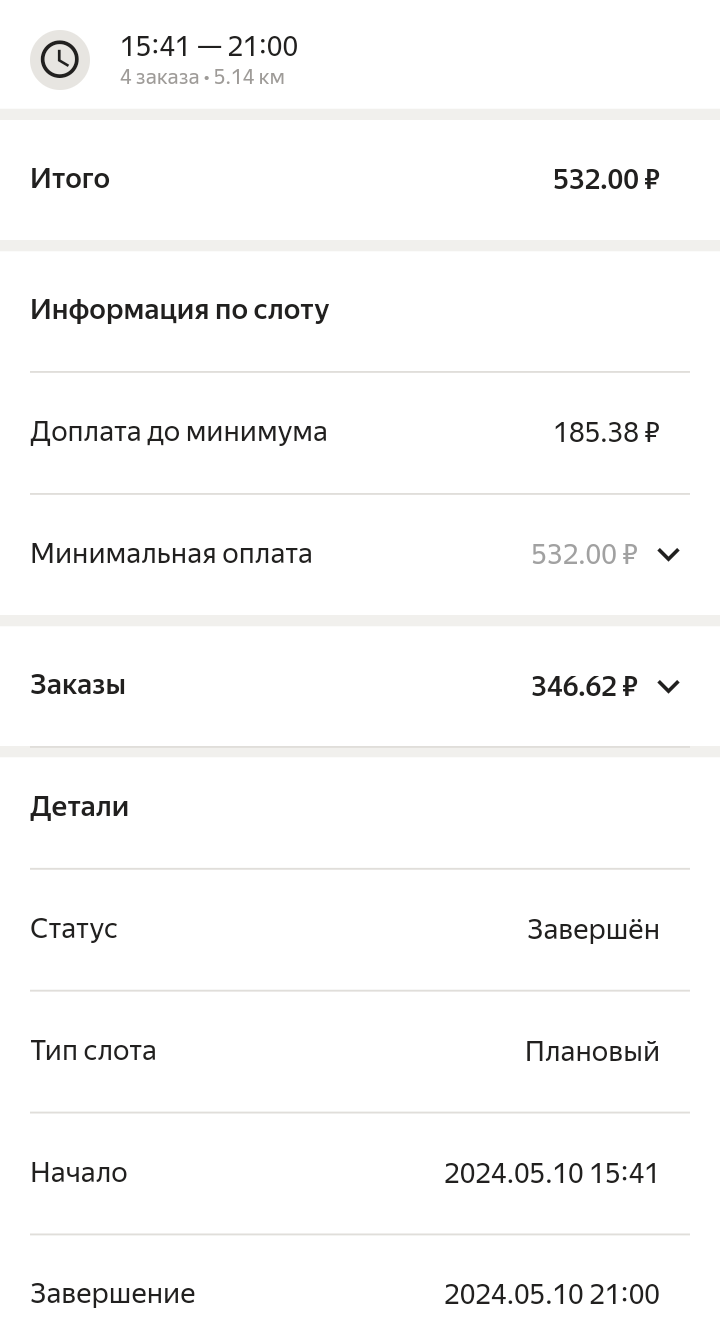Tap the Информация по слоту heading
This screenshot has width=720, height=1331.
point(180,310)
